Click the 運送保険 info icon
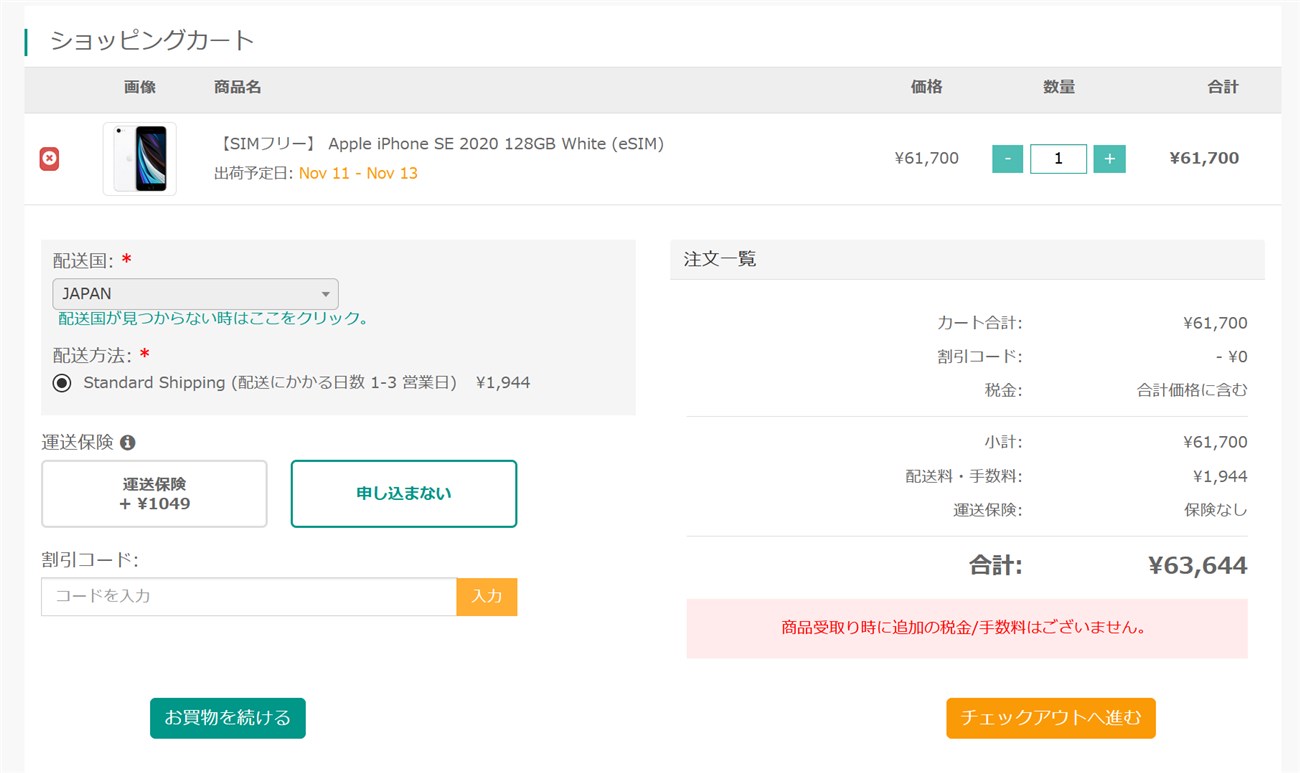Viewport: 1300px width, 773px height. [128, 442]
